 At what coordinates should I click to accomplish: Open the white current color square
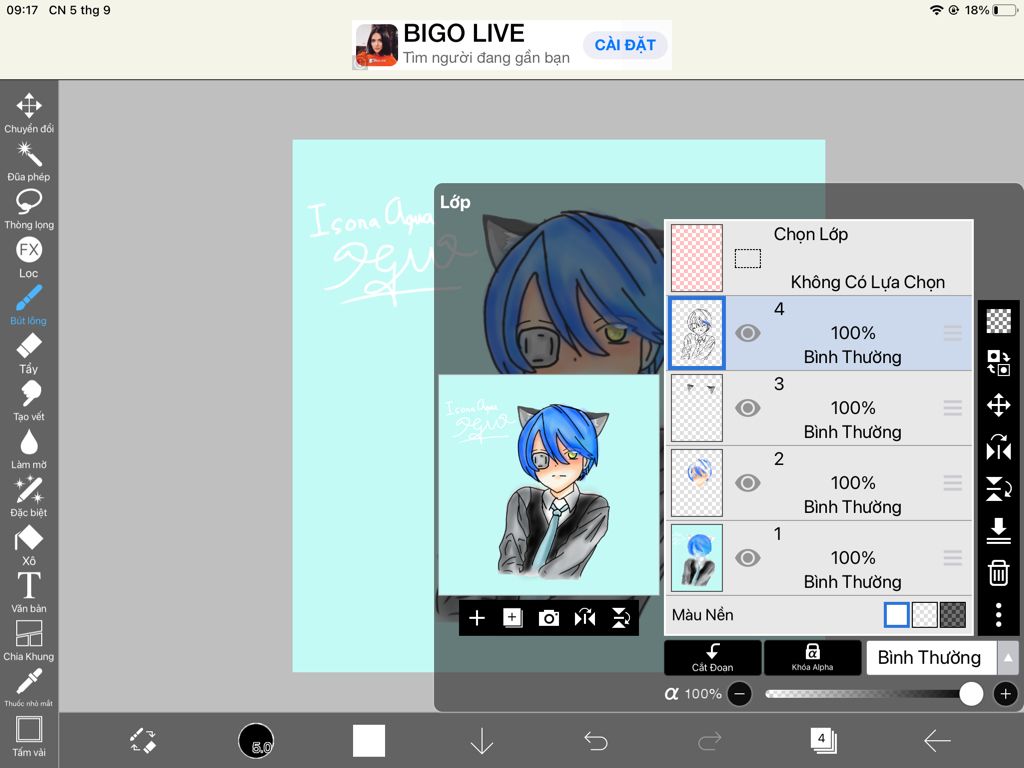(369, 741)
